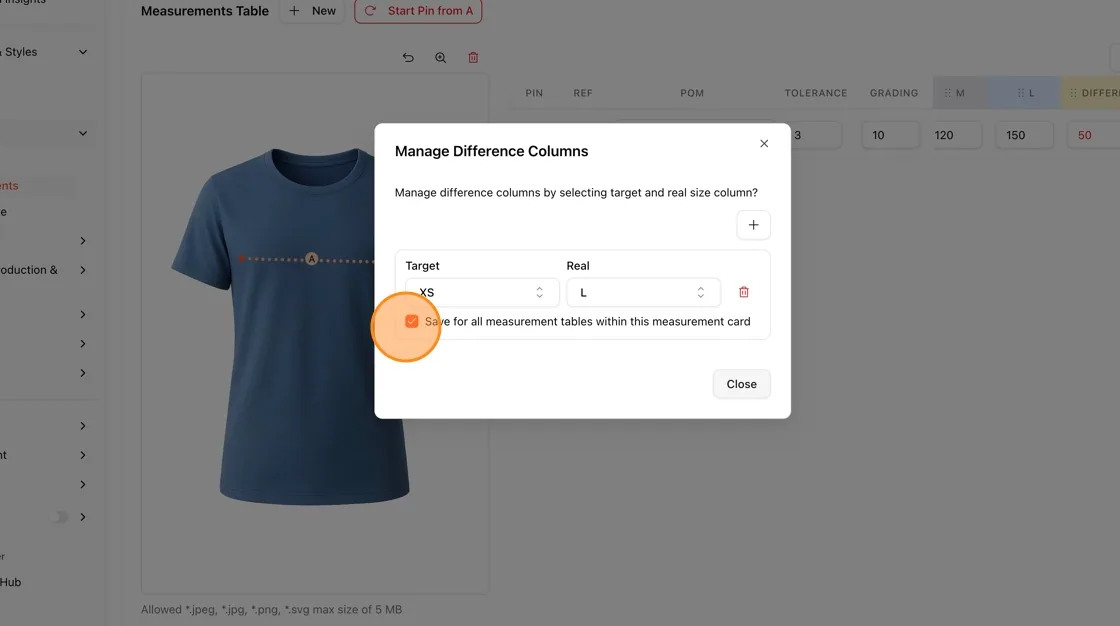The height and width of the screenshot is (626, 1120).
Task: Click pin marker A on the t-shirt
Action: pos(311,259)
